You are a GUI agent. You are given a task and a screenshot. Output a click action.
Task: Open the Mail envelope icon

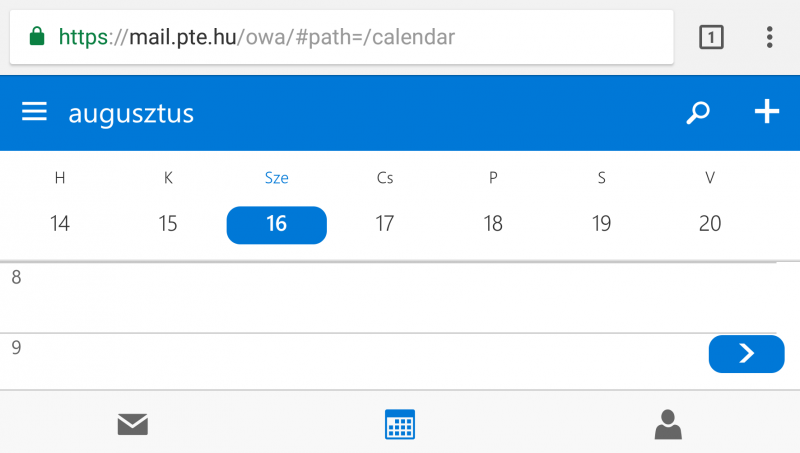(x=133, y=424)
